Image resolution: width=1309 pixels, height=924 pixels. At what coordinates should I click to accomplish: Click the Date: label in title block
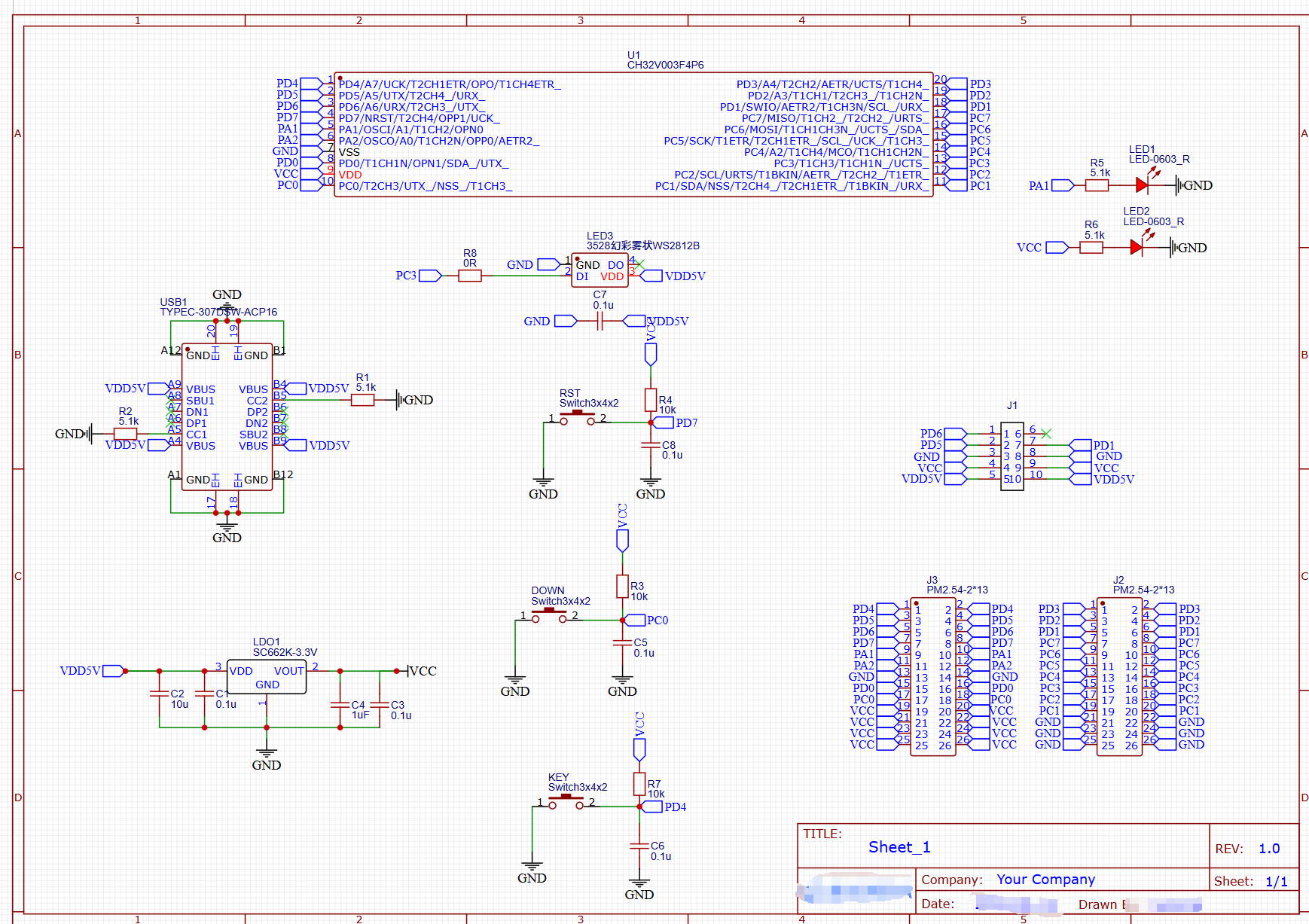tap(938, 904)
